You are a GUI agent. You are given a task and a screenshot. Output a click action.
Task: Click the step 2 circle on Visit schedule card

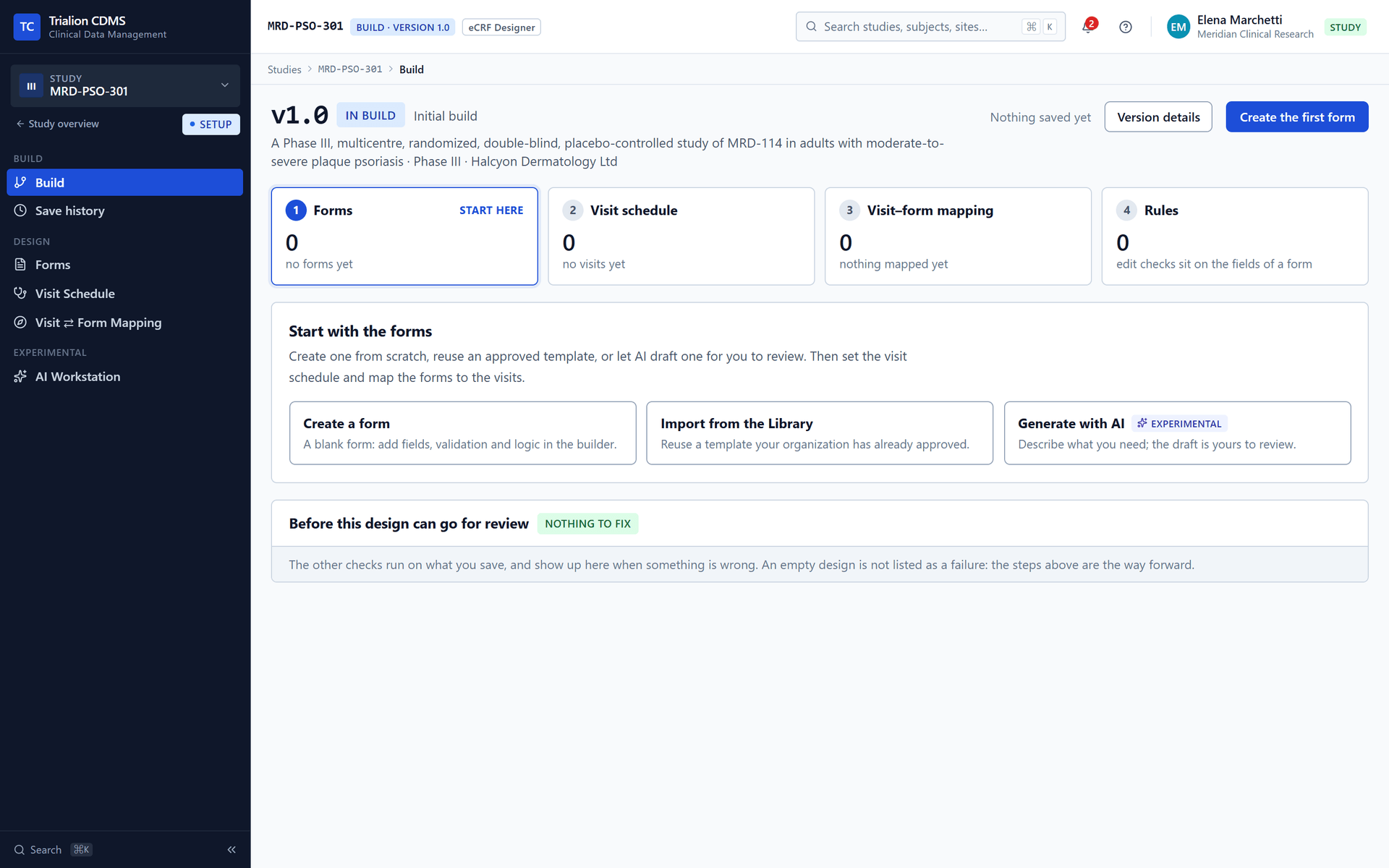[x=573, y=210]
